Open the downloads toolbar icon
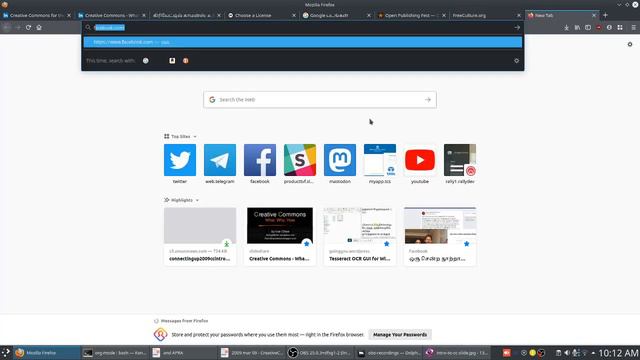The width and height of the screenshot is (640, 360). point(567,27)
